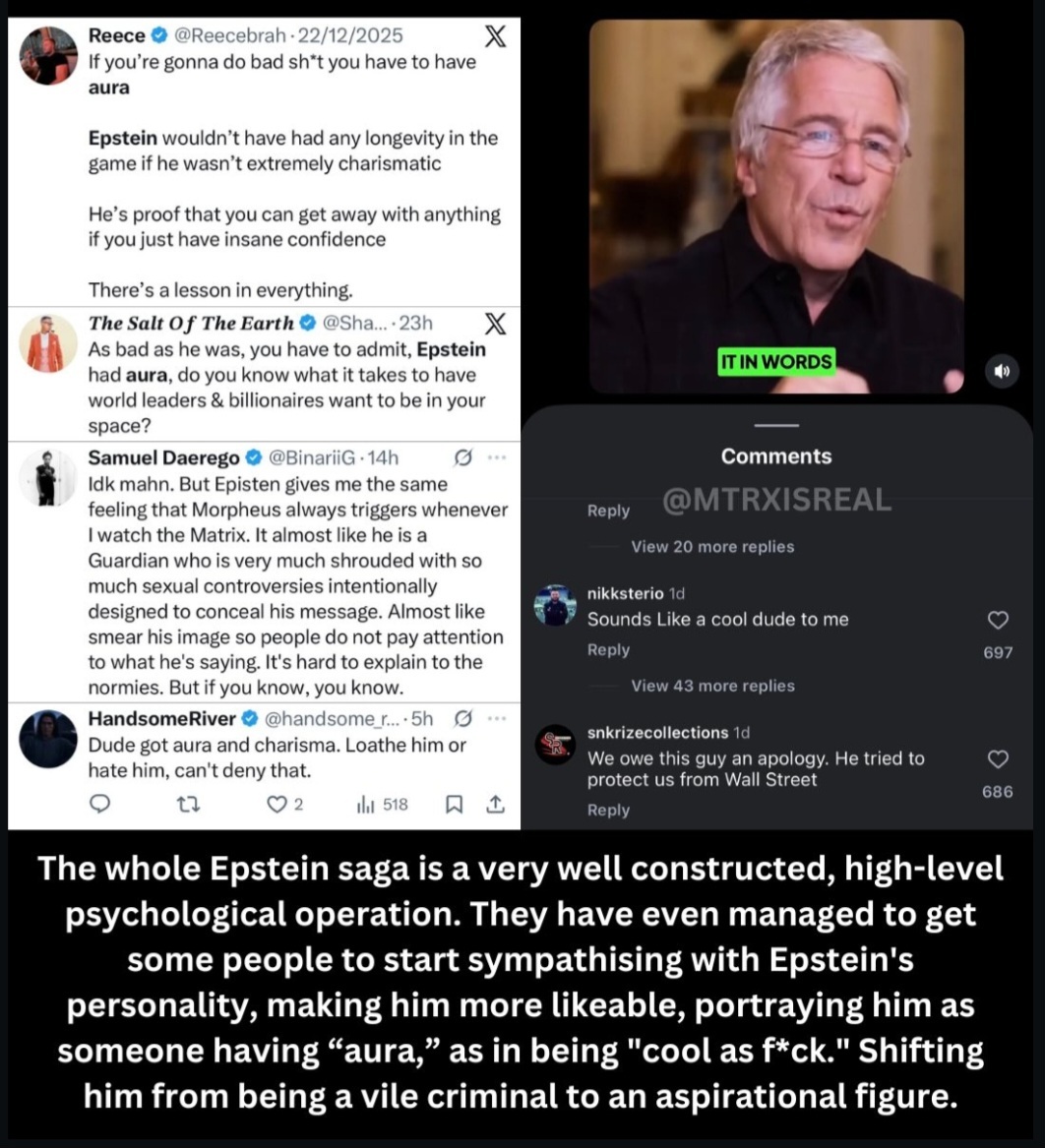Click the retweet icon under HandsomeRiver's tweet
Image resolution: width=1045 pixels, height=1148 pixels.
[x=188, y=805]
